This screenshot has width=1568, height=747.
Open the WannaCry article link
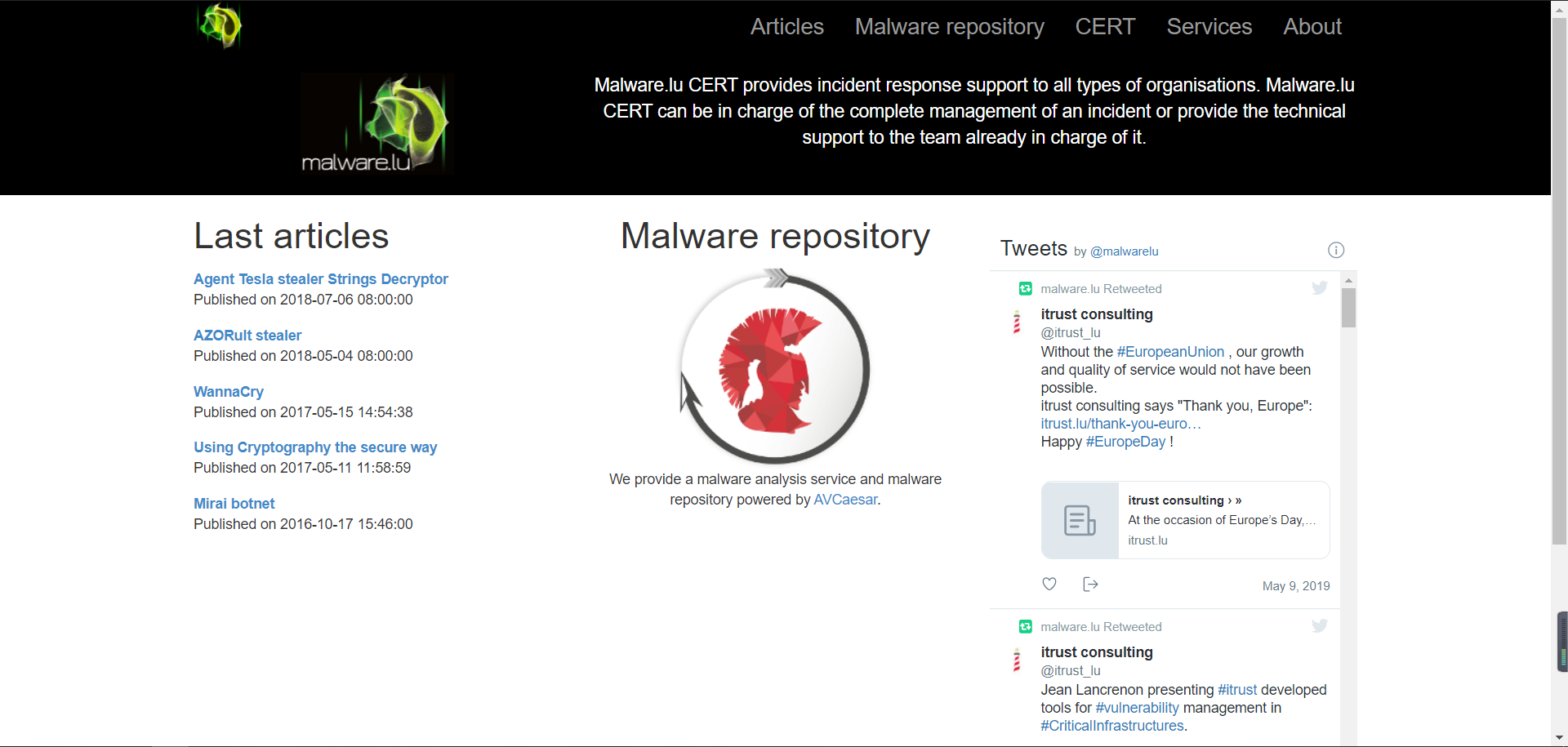tap(228, 392)
